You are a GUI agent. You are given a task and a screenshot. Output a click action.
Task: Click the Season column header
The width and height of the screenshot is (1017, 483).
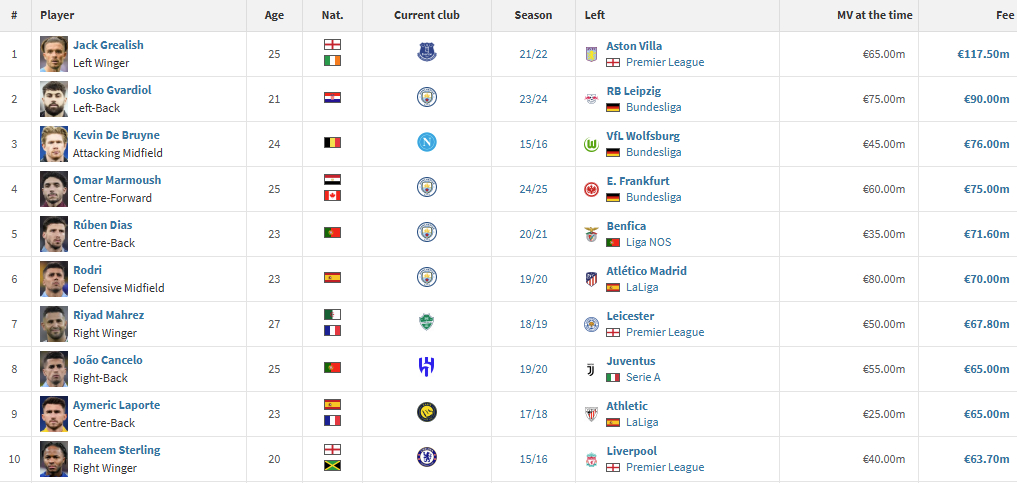pyautogui.click(x=533, y=15)
